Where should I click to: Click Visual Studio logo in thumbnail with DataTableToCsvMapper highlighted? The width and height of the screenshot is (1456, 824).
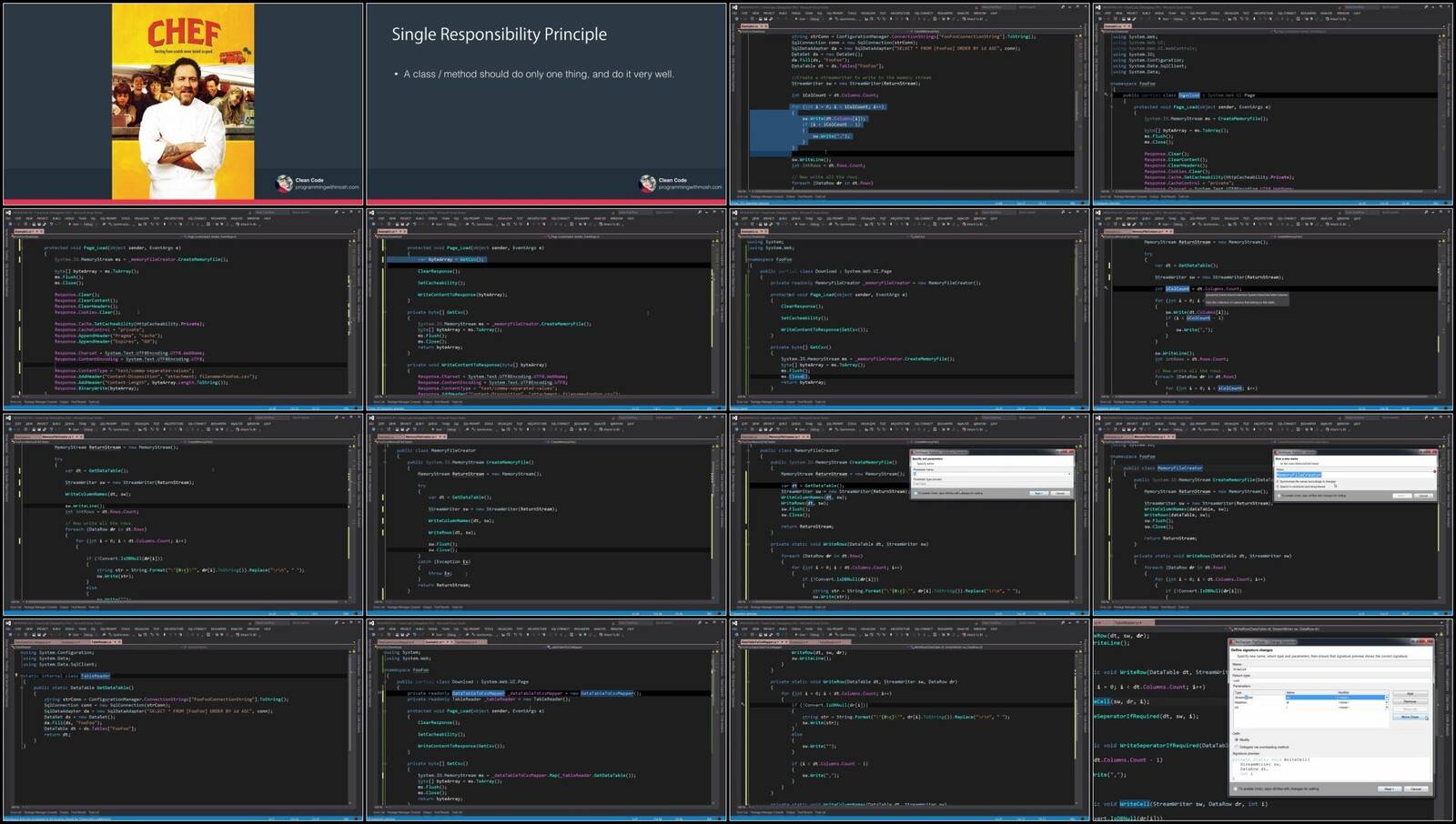(371, 623)
